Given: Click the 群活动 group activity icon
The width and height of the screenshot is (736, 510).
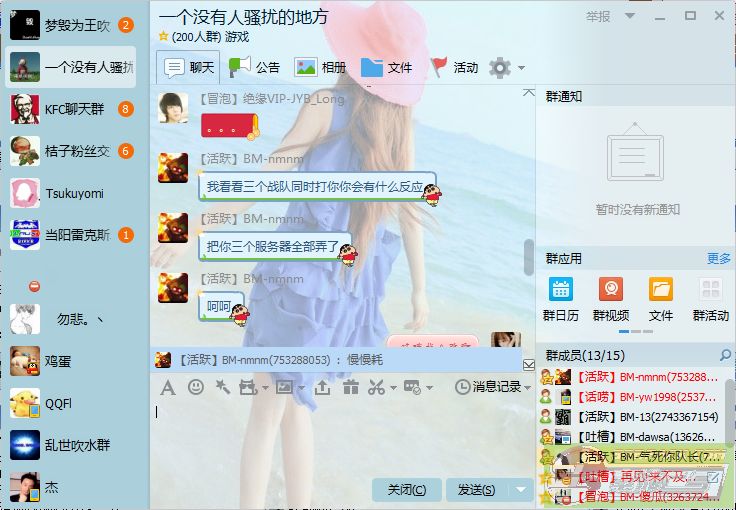Looking at the screenshot, I should (x=710, y=299).
